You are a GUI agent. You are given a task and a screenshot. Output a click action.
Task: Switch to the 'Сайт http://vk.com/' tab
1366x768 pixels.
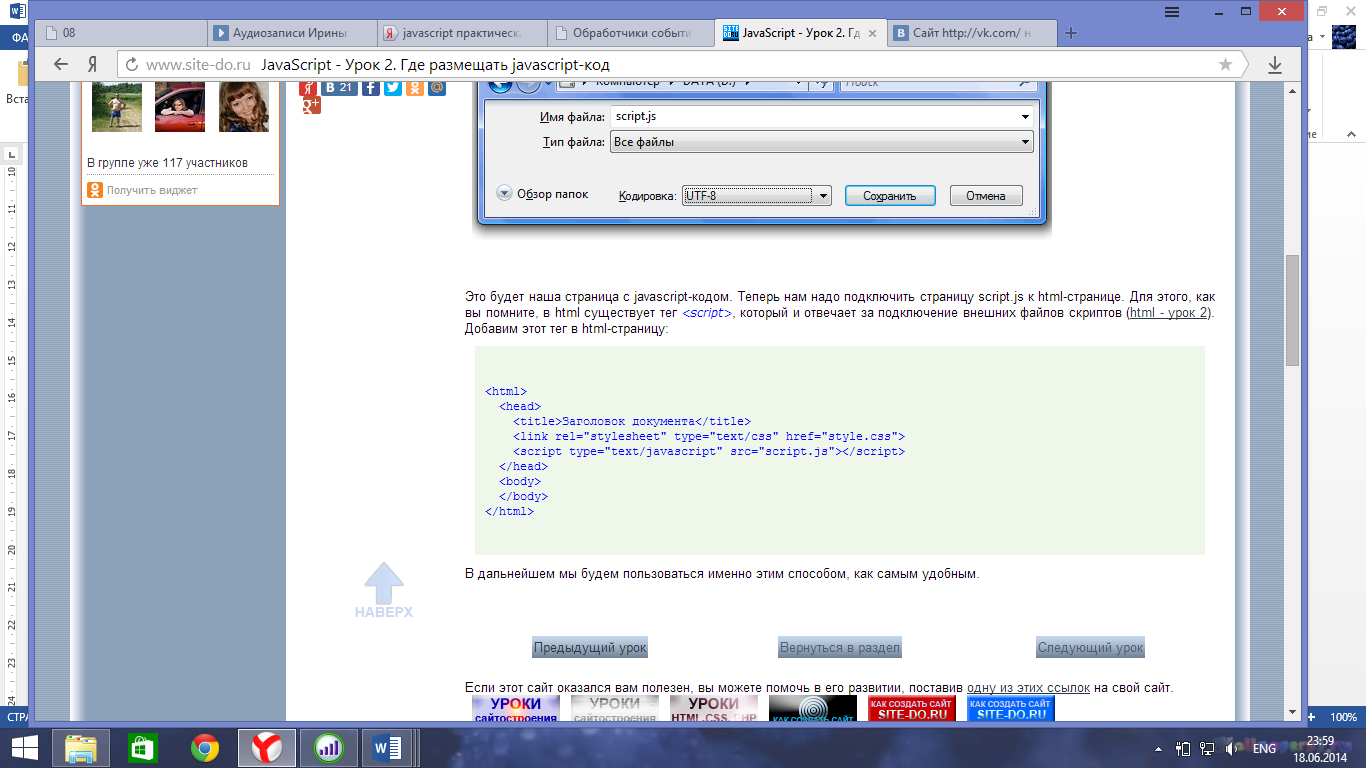(x=970, y=33)
